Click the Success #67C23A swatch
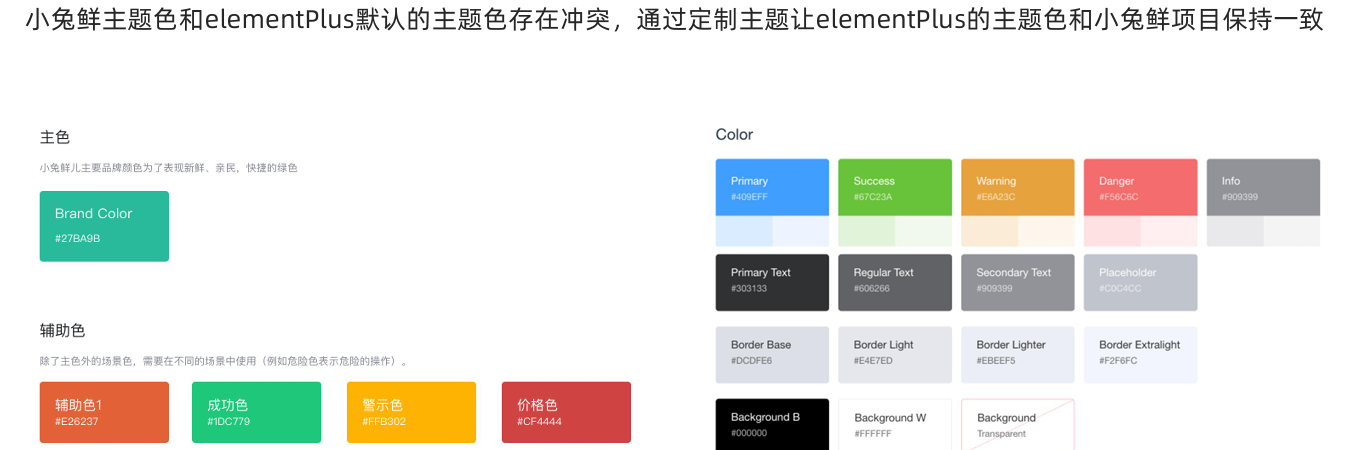 [x=895, y=187]
